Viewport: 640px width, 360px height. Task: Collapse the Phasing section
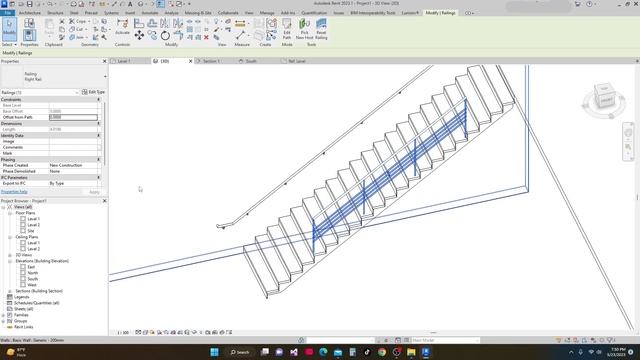[x=98, y=160]
